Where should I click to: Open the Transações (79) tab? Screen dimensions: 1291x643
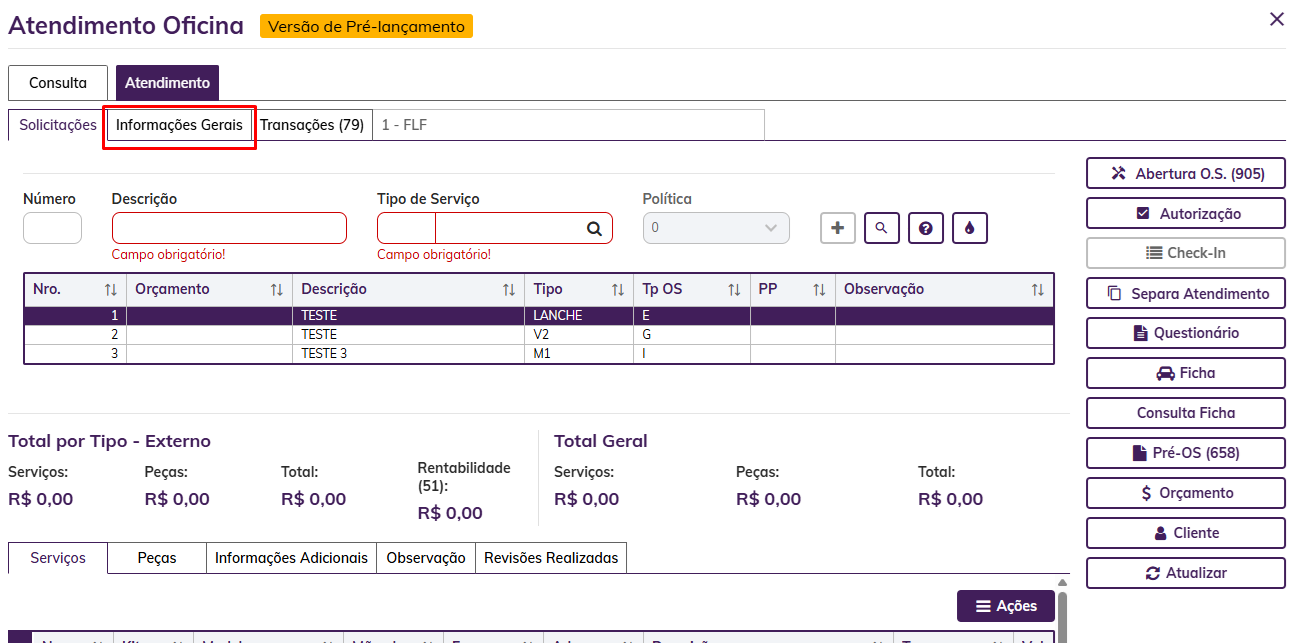(x=312, y=125)
